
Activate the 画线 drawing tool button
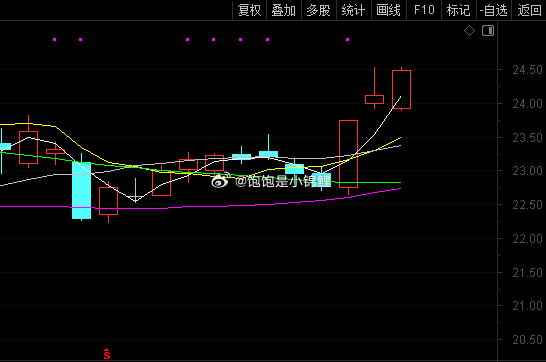click(389, 10)
